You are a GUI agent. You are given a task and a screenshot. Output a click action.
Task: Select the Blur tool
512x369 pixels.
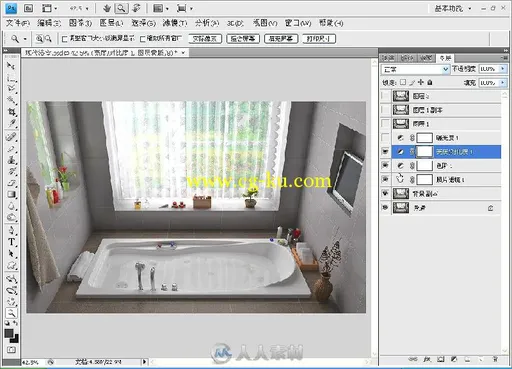(x=11, y=206)
